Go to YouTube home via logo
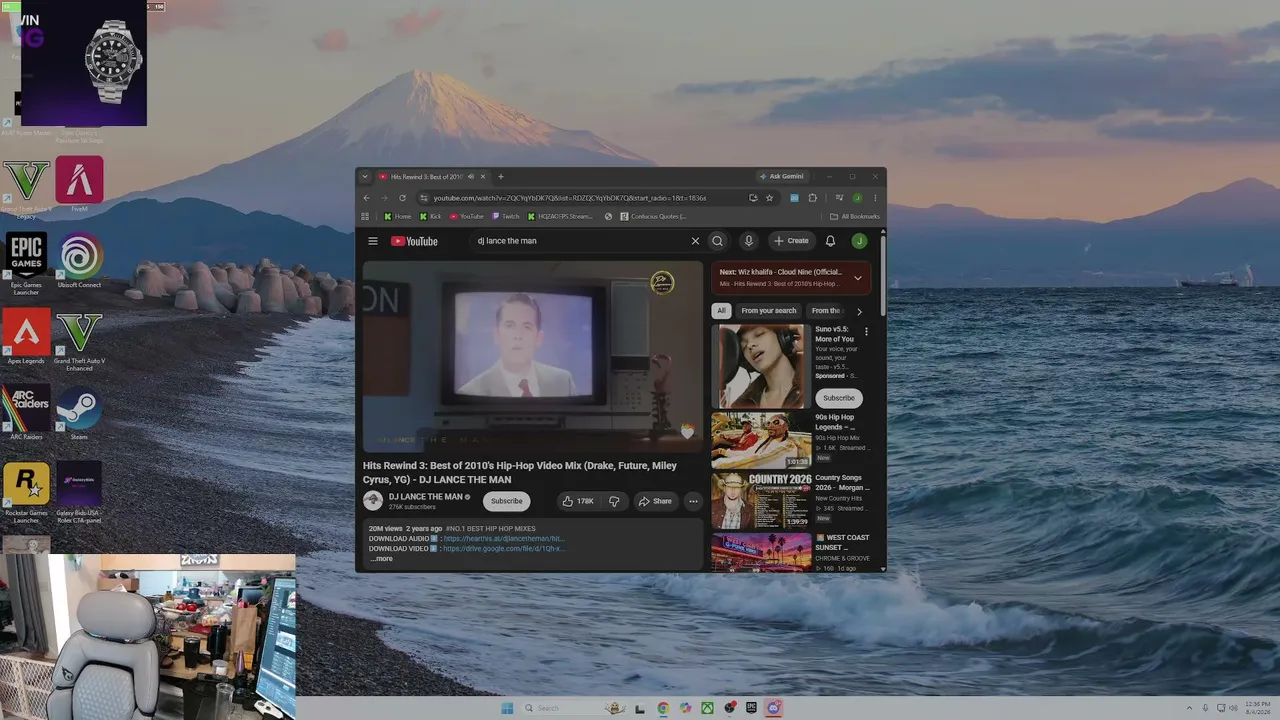 (x=414, y=241)
